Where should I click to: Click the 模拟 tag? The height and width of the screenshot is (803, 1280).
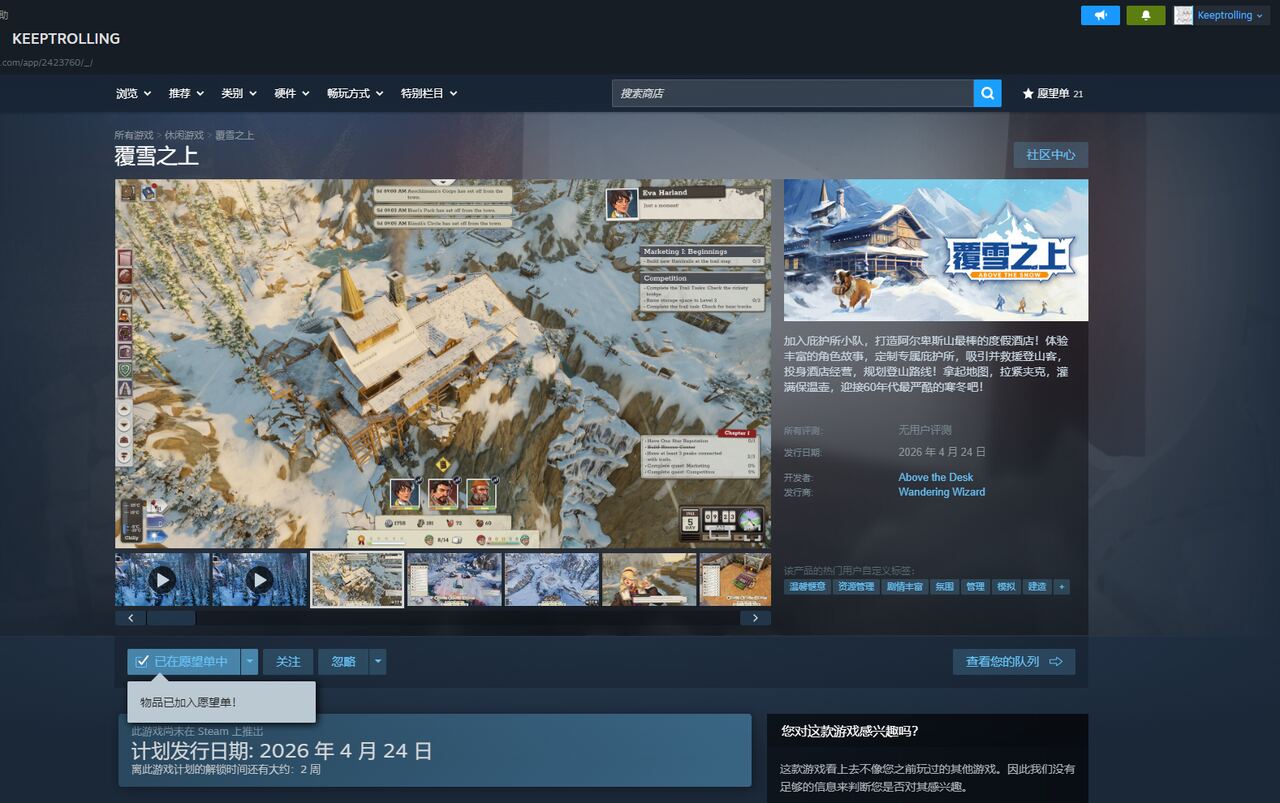pyautogui.click(x=1006, y=587)
